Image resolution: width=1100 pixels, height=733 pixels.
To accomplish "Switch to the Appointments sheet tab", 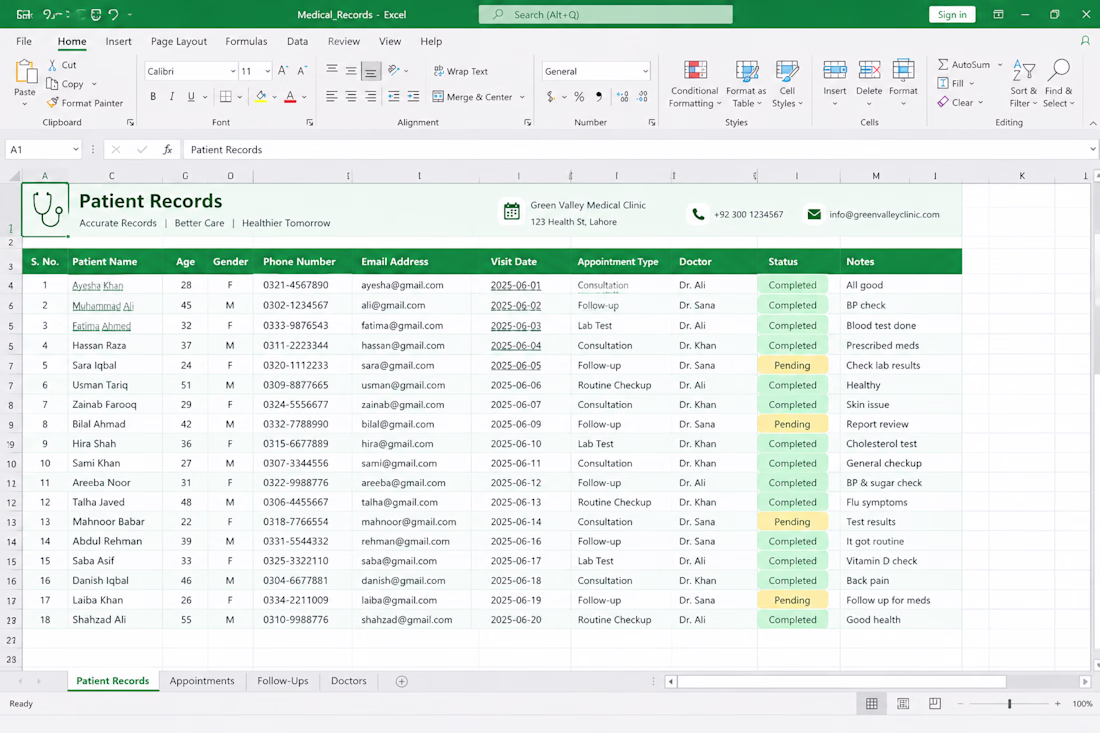I will (202, 681).
